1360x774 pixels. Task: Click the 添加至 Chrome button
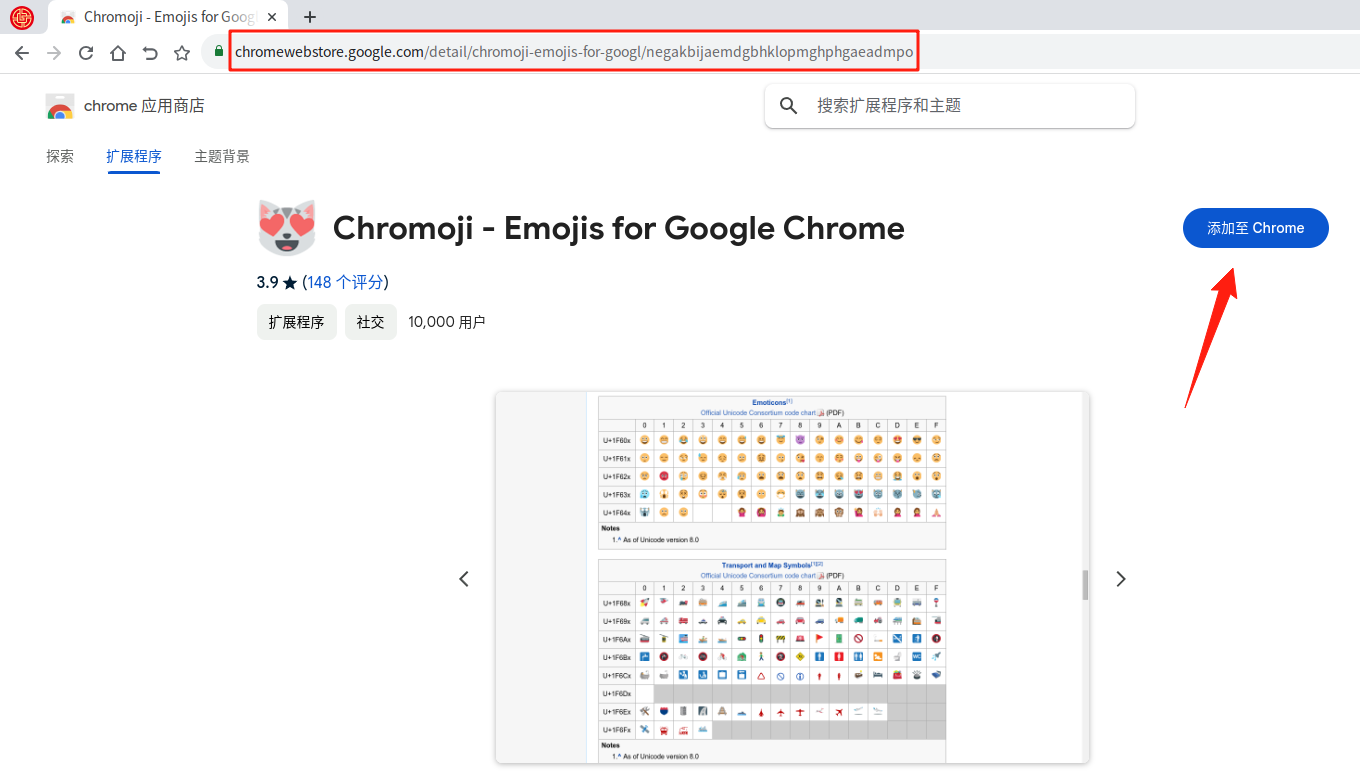pos(1256,228)
